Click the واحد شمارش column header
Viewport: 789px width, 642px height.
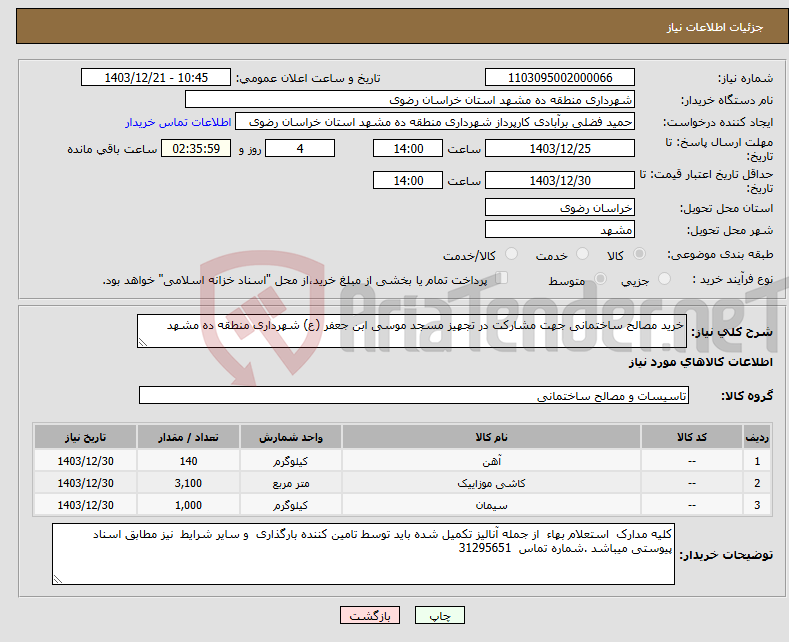coord(291,437)
